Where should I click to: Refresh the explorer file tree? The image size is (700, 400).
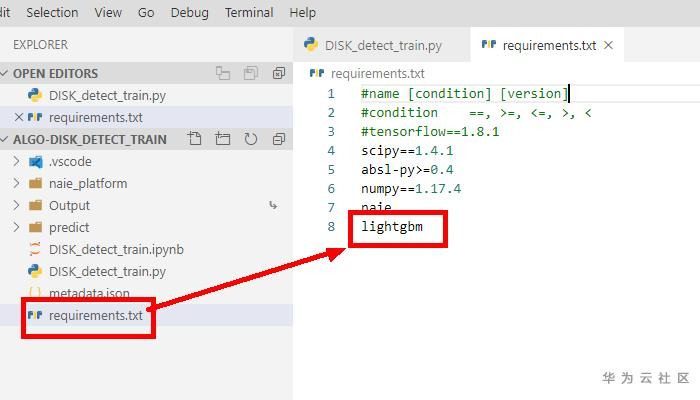(x=250, y=139)
